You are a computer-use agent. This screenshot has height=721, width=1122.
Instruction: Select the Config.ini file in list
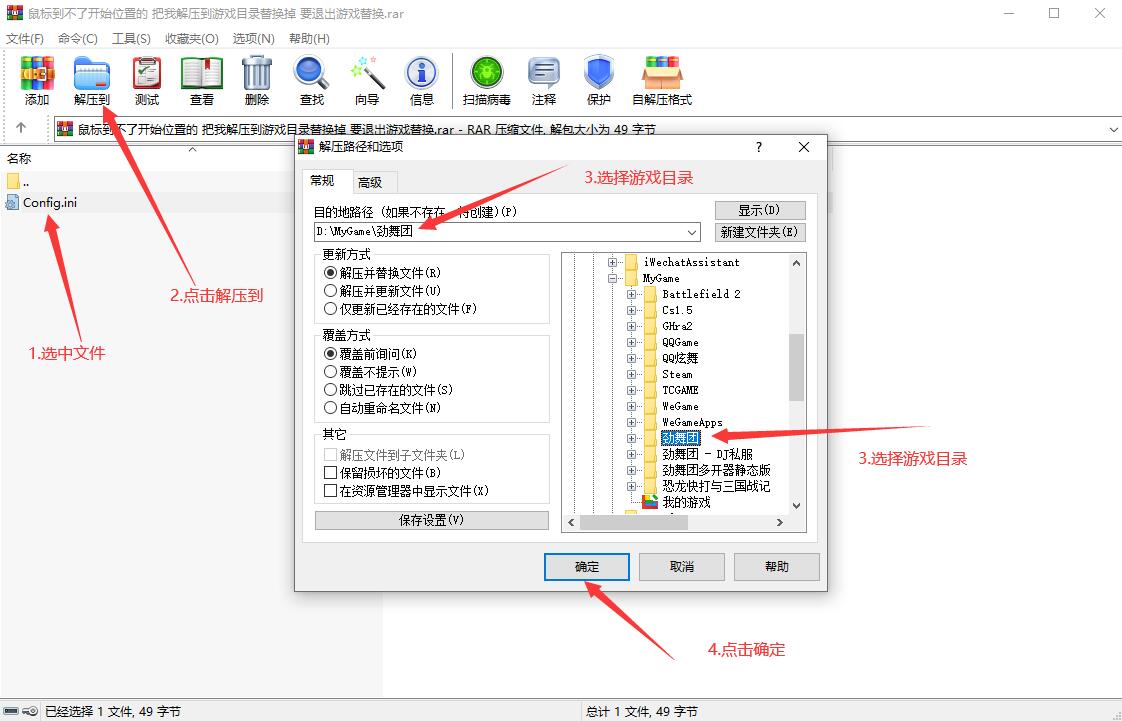49,203
